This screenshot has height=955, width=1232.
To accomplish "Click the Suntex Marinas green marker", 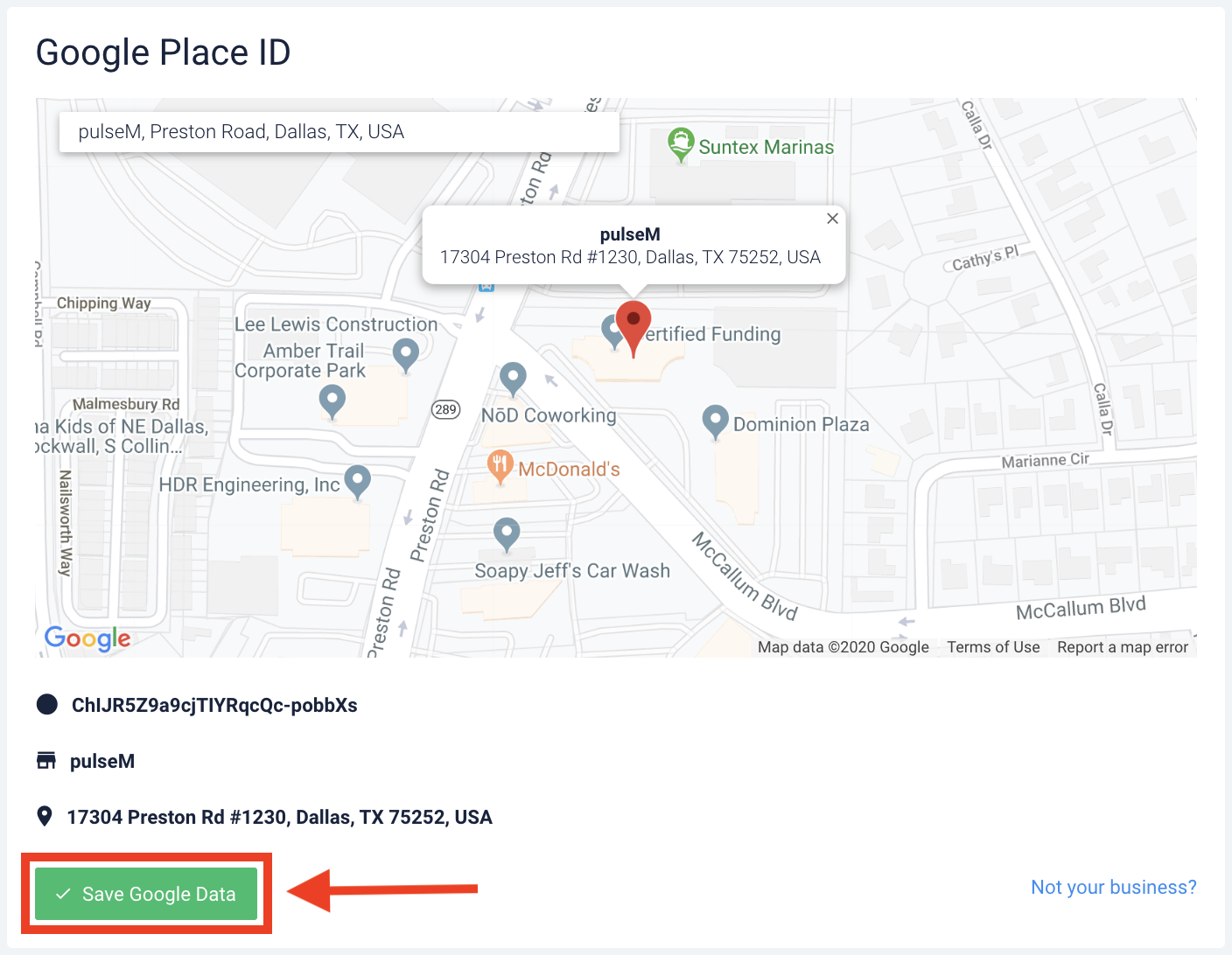I will tap(680, 143).
